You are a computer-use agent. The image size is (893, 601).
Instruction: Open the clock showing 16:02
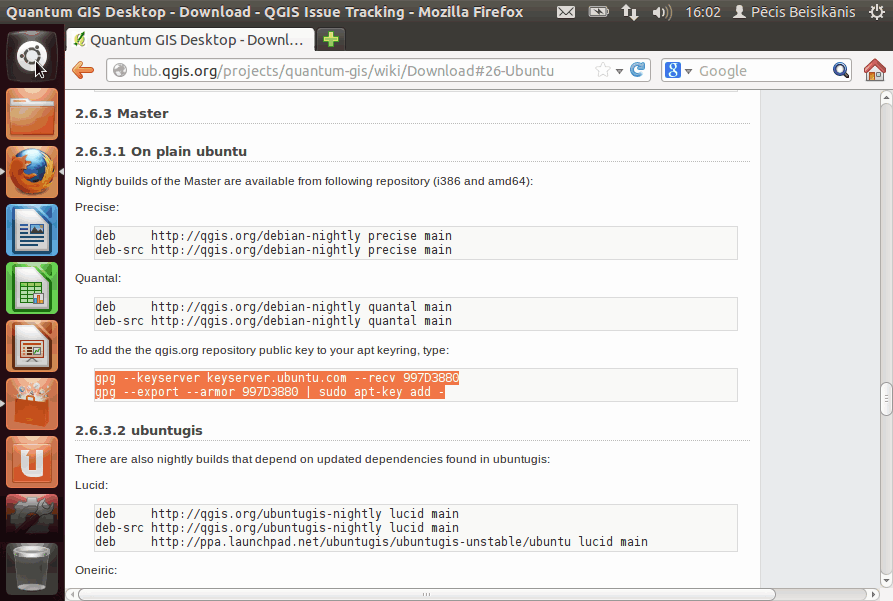[703, 12]
